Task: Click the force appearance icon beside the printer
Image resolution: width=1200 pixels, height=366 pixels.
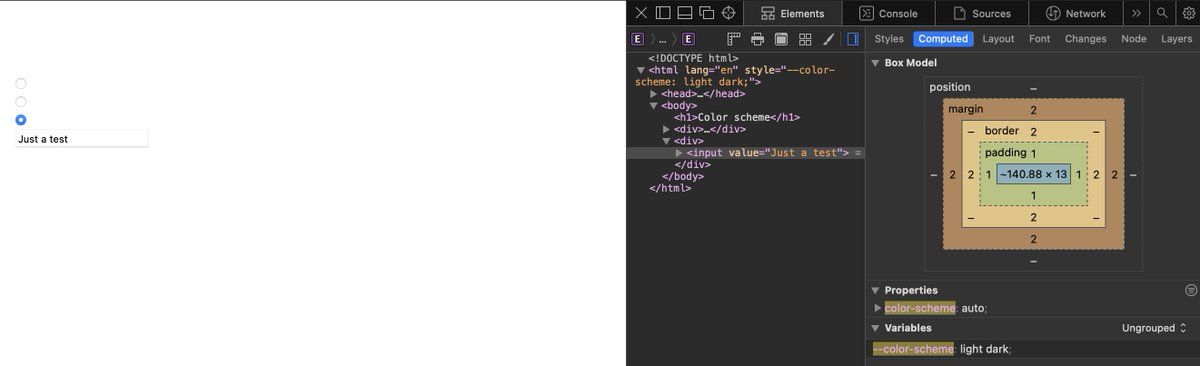Action: (781, 39)
